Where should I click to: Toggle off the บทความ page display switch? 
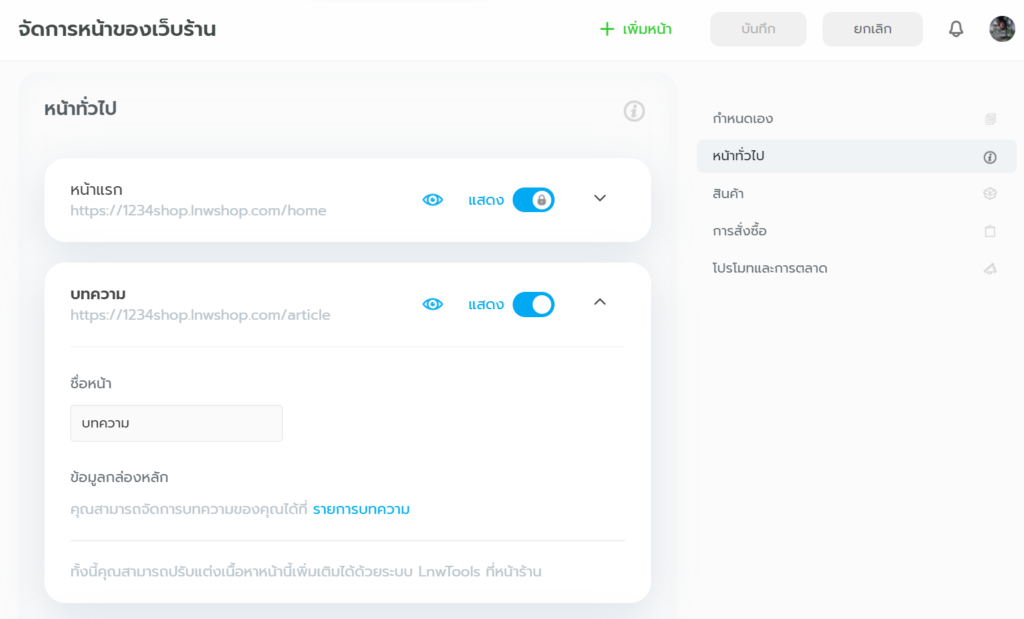click(533, 304)
